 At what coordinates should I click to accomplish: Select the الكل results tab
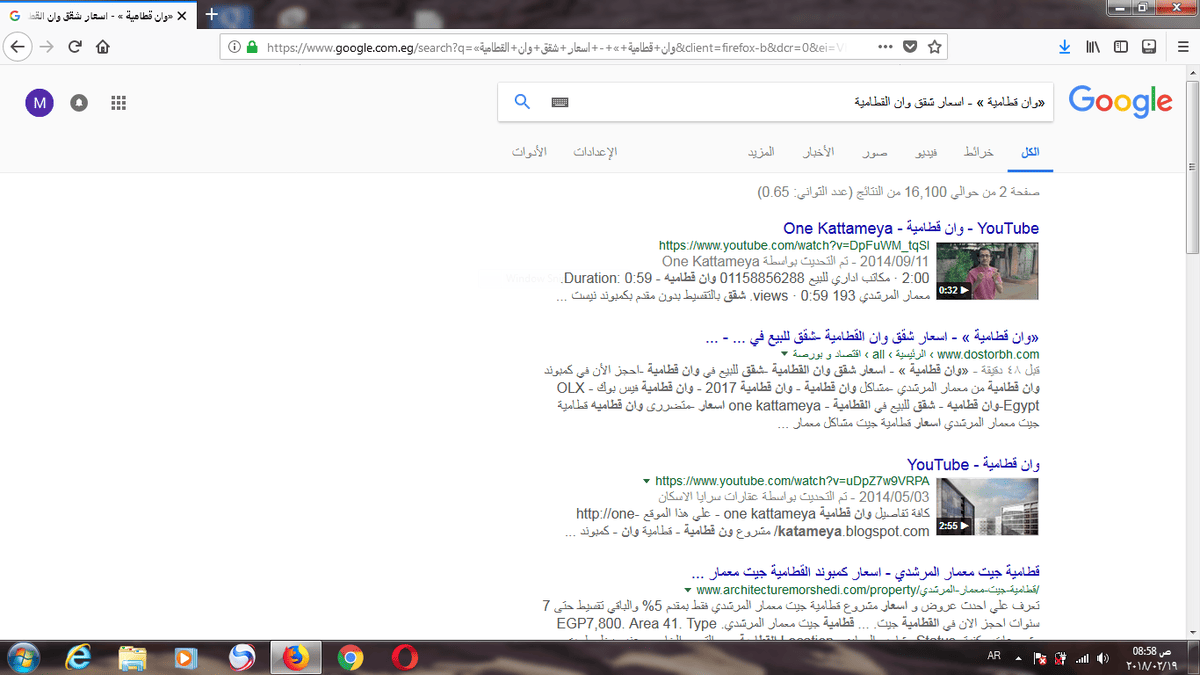pyautogui.click(x=1029, y=152)
